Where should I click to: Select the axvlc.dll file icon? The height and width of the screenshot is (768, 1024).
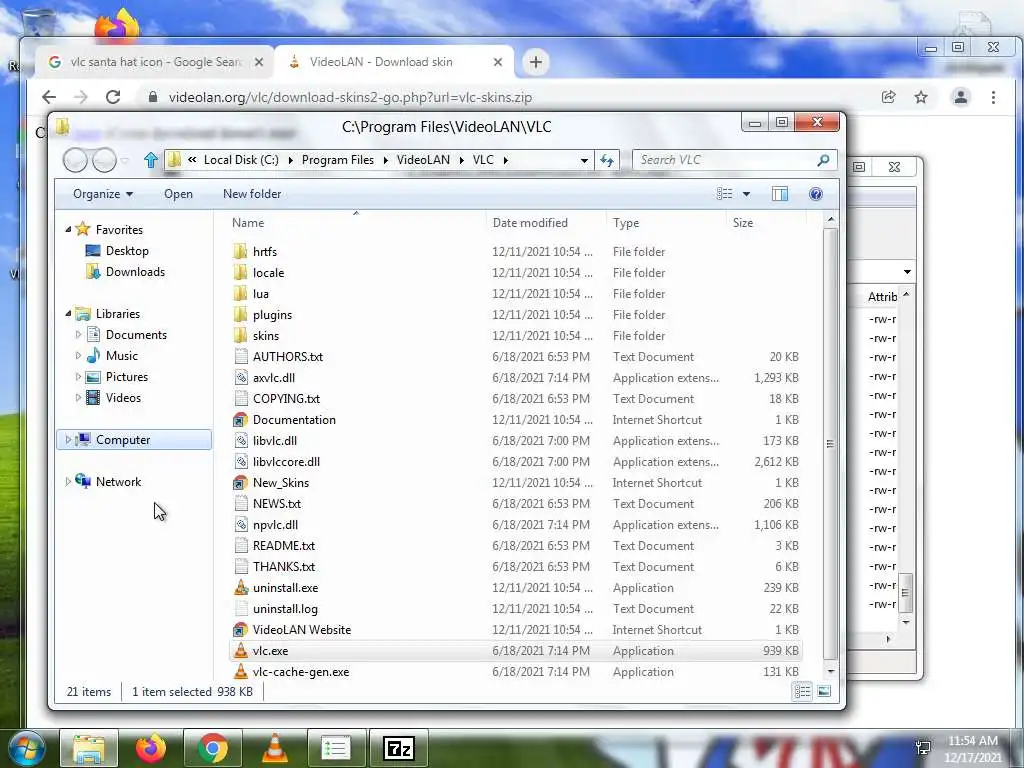[241, 377]
